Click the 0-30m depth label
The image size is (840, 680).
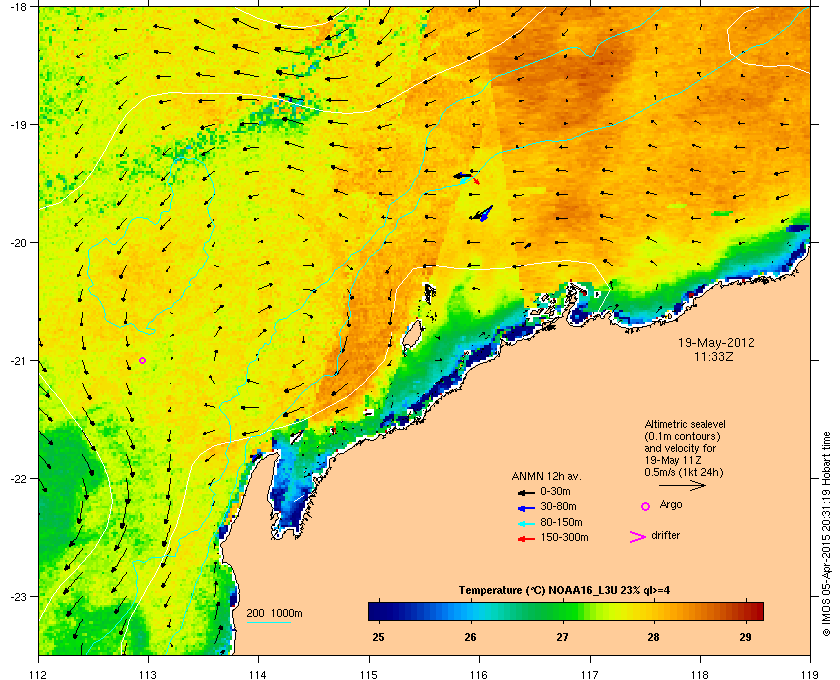(555, 491)
